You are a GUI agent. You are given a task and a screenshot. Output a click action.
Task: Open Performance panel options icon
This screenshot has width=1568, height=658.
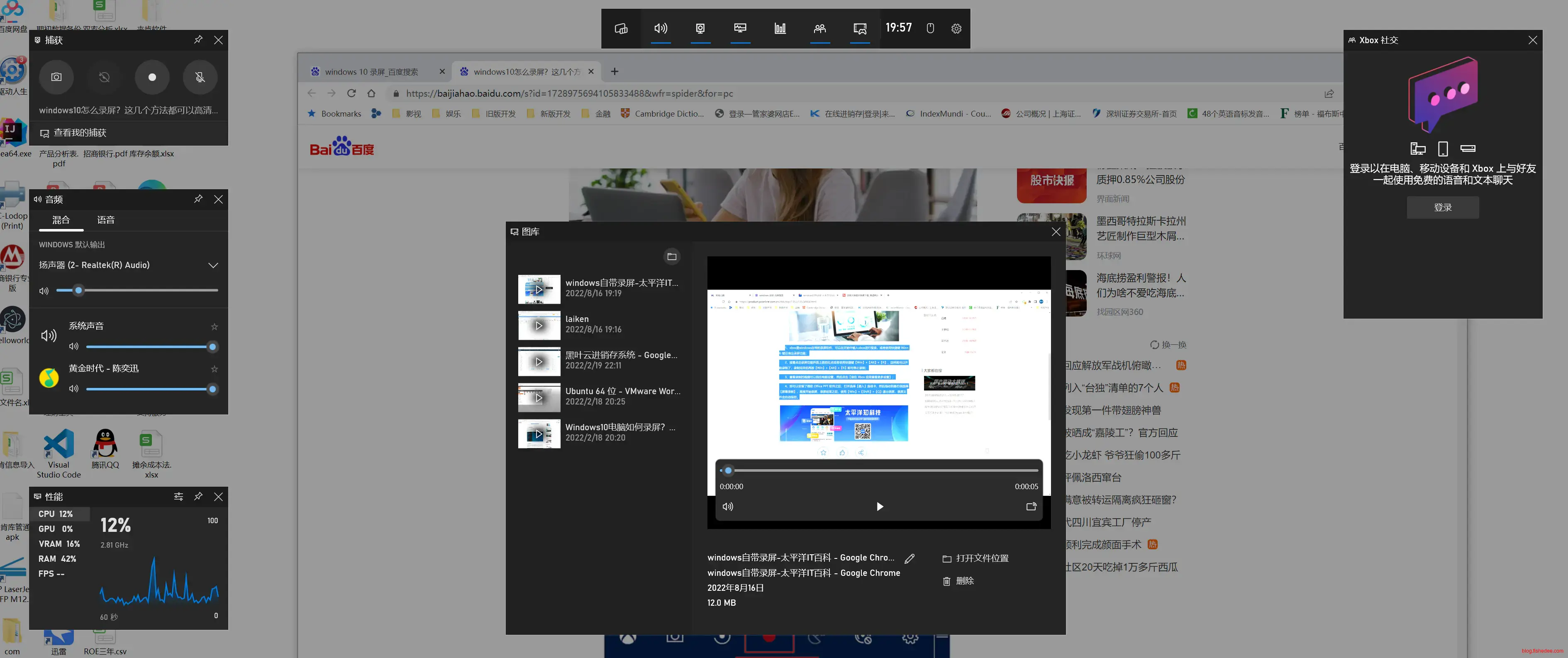pyautogui.click(x=178, y=497)
